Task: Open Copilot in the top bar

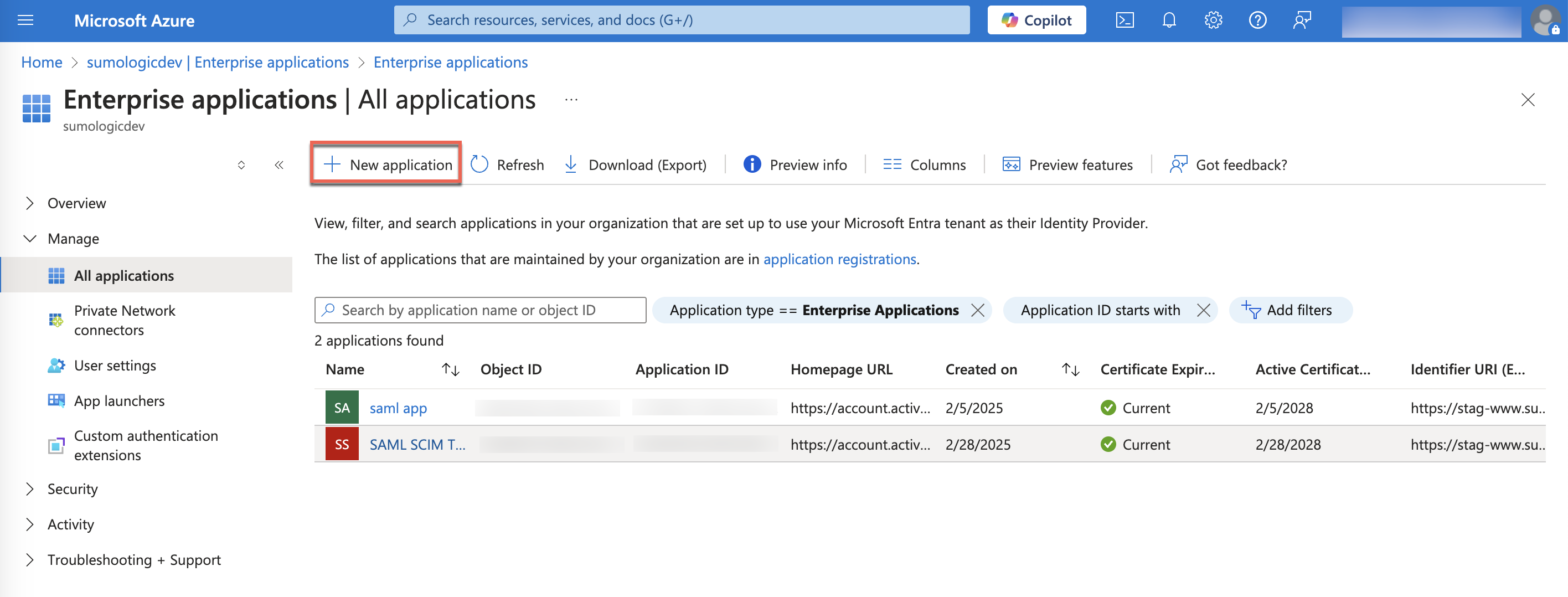Action: [x=1036, y=19]
